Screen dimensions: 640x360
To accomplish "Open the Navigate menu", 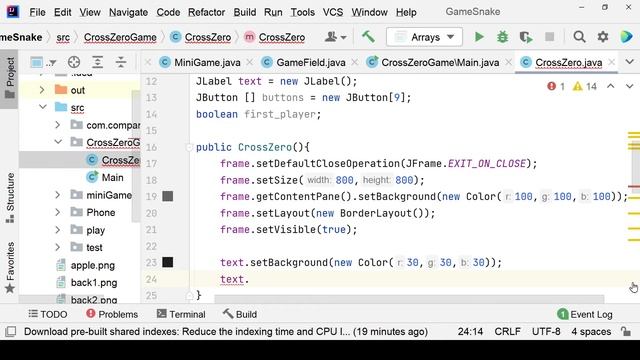I will point(128,12).
